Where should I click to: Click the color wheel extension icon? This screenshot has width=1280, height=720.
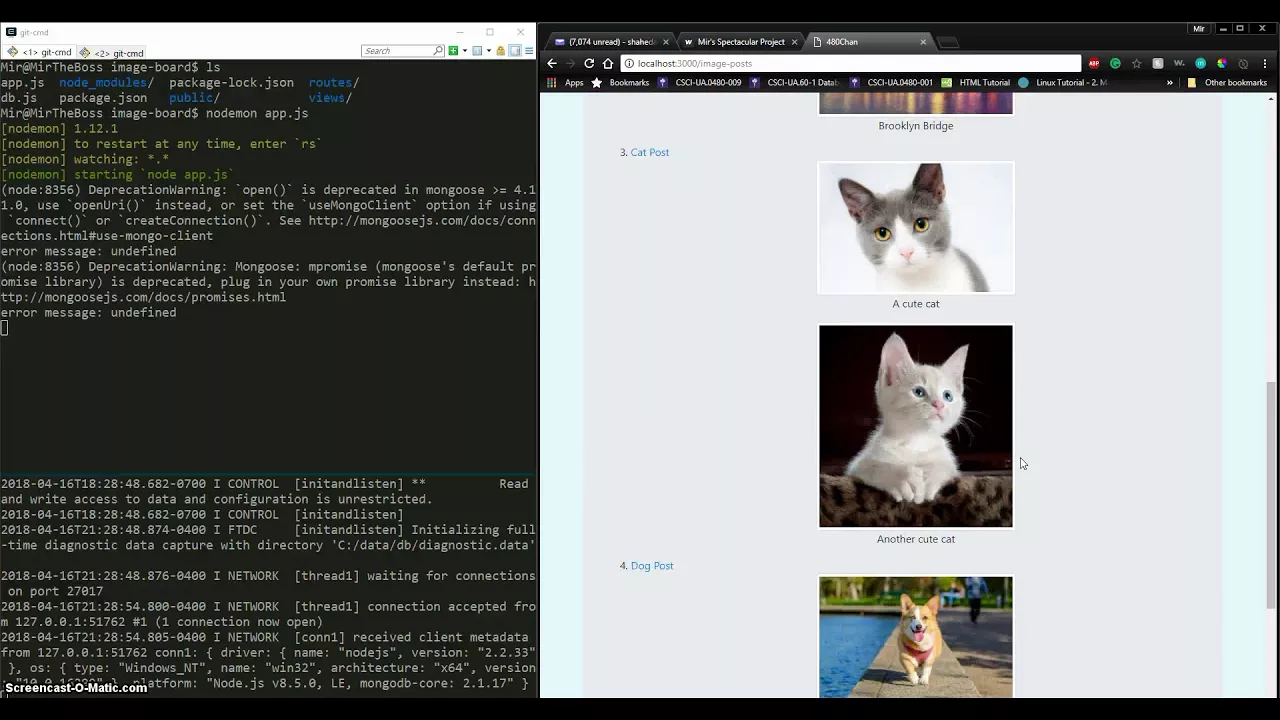1222,63
